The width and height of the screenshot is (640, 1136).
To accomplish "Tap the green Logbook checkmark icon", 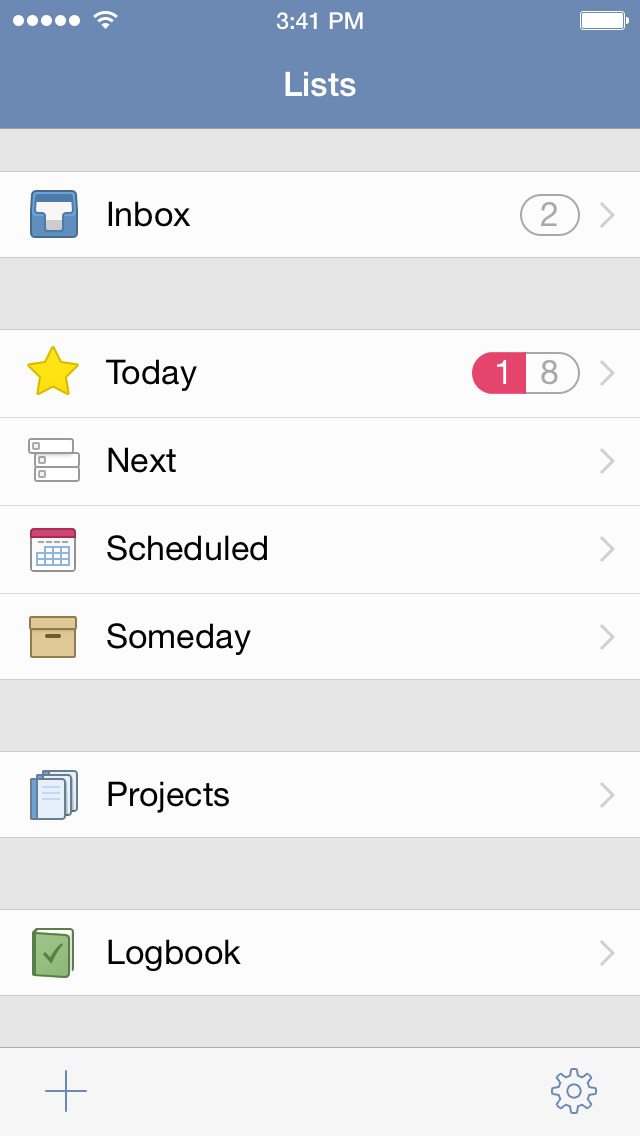I will tap(53, 953).
